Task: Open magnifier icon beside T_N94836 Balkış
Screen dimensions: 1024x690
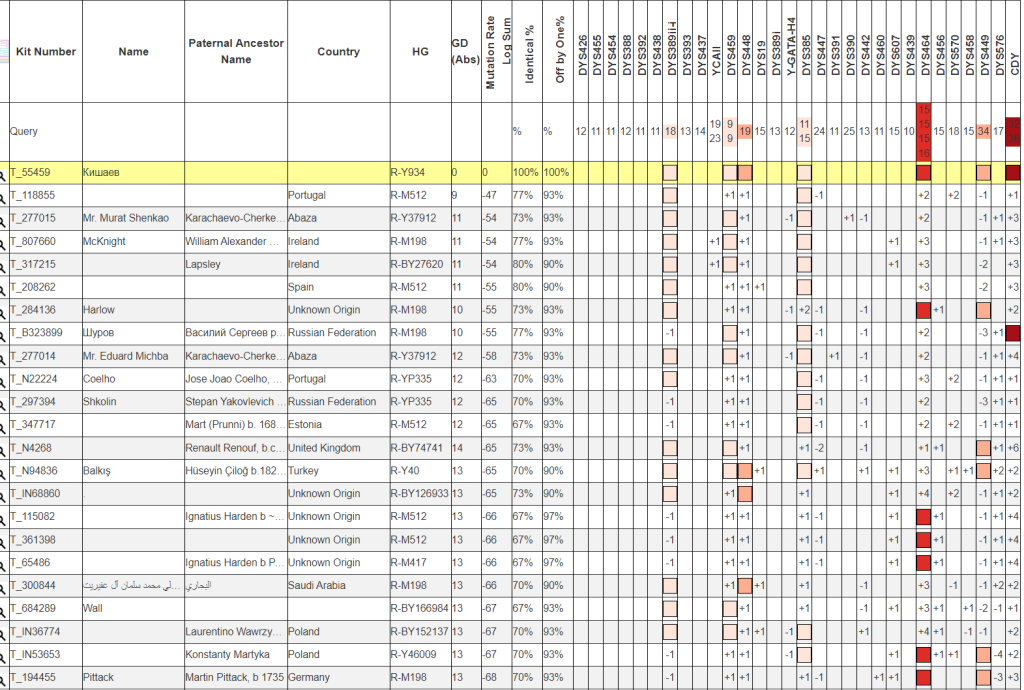Action: pyautogui.click(x=4, y=471)
